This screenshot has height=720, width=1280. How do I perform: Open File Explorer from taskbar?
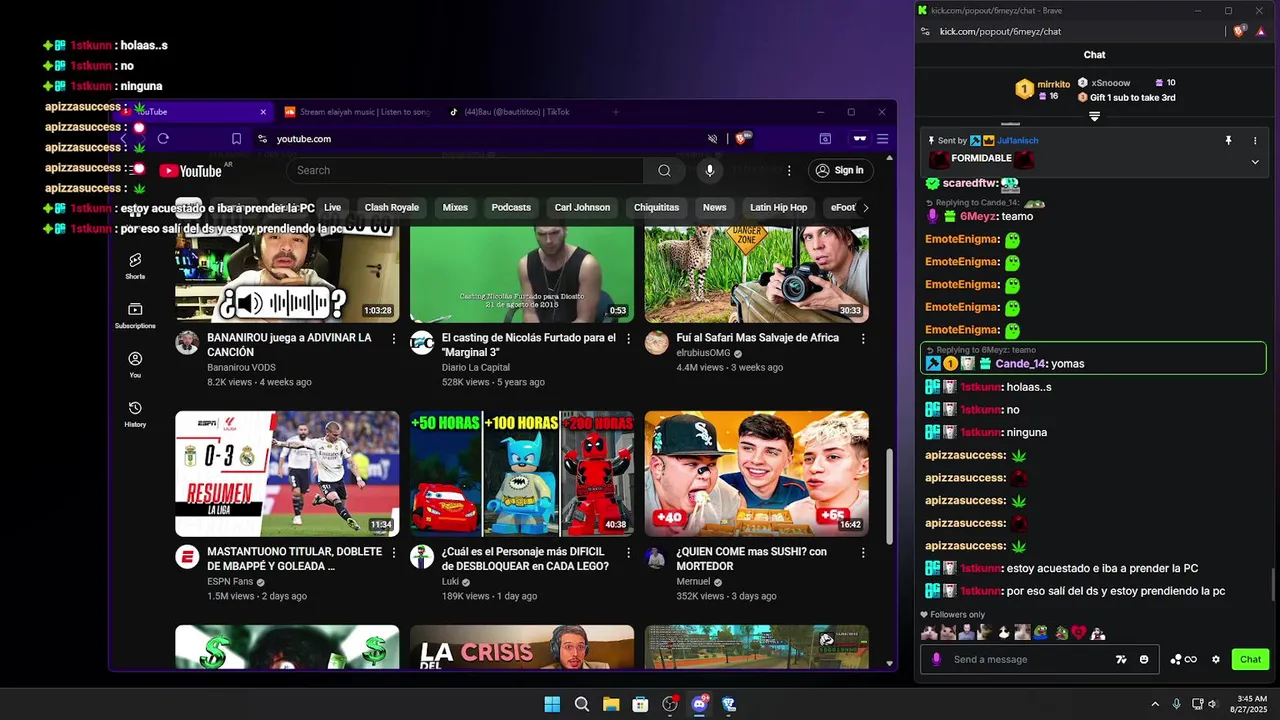(611, 704)
